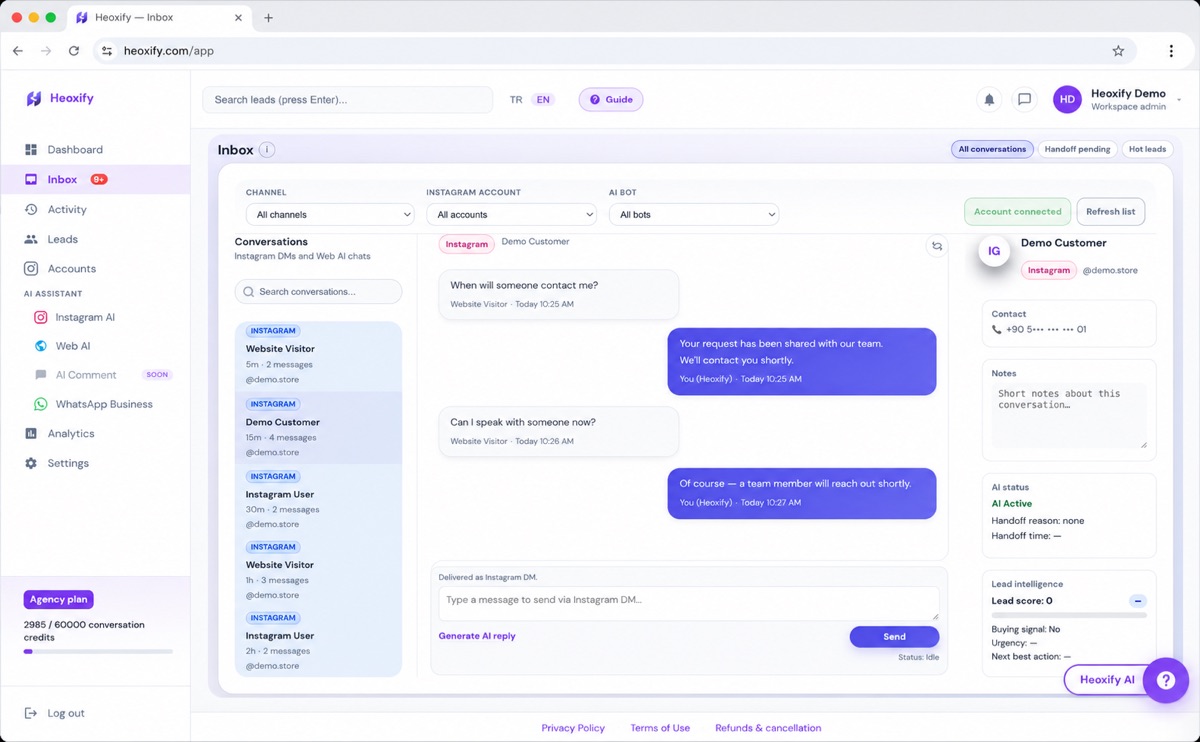Filter by Hot leads

[x=1147, y=150]
